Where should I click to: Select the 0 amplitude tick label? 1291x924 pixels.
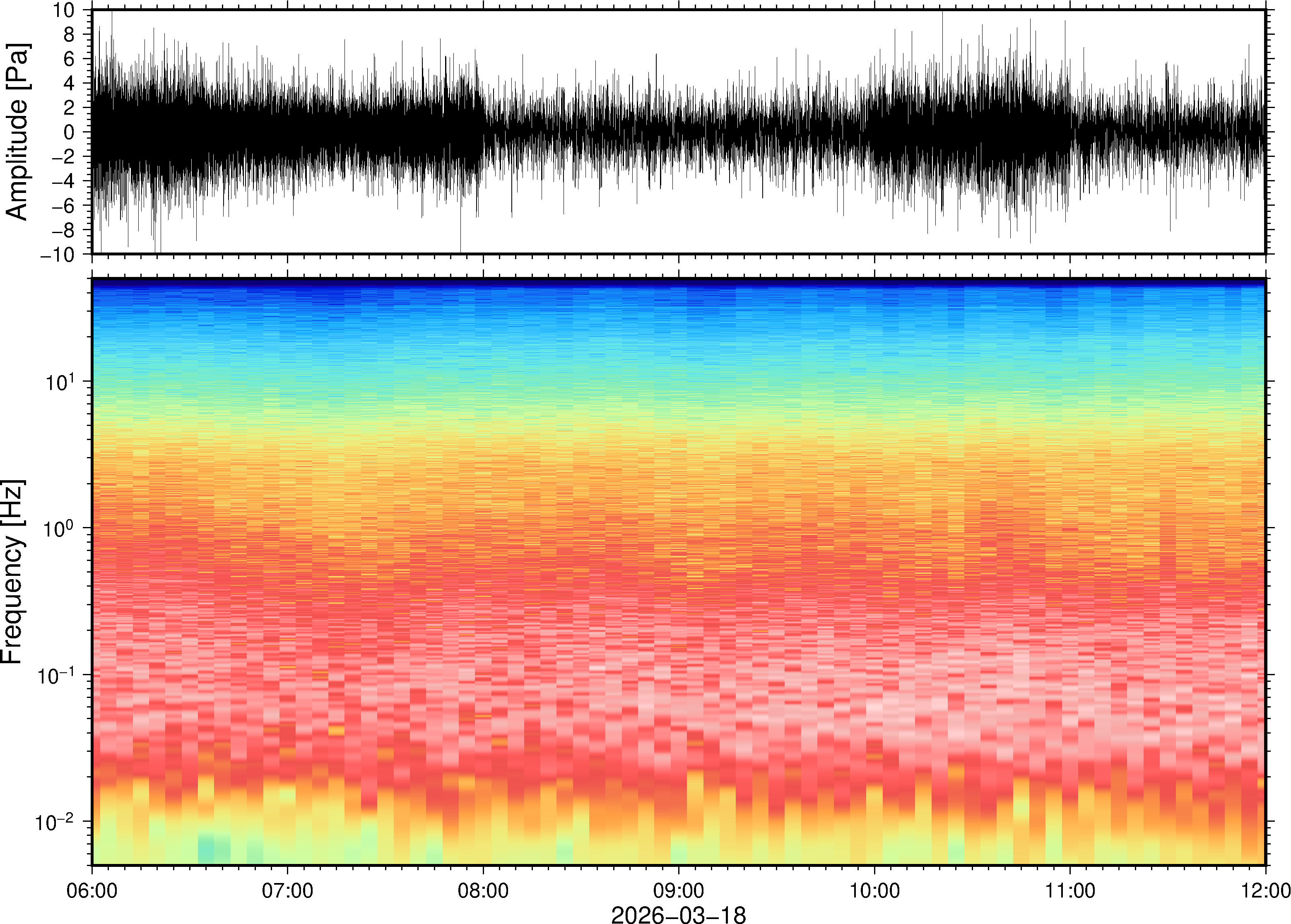[x=70, y=132]
